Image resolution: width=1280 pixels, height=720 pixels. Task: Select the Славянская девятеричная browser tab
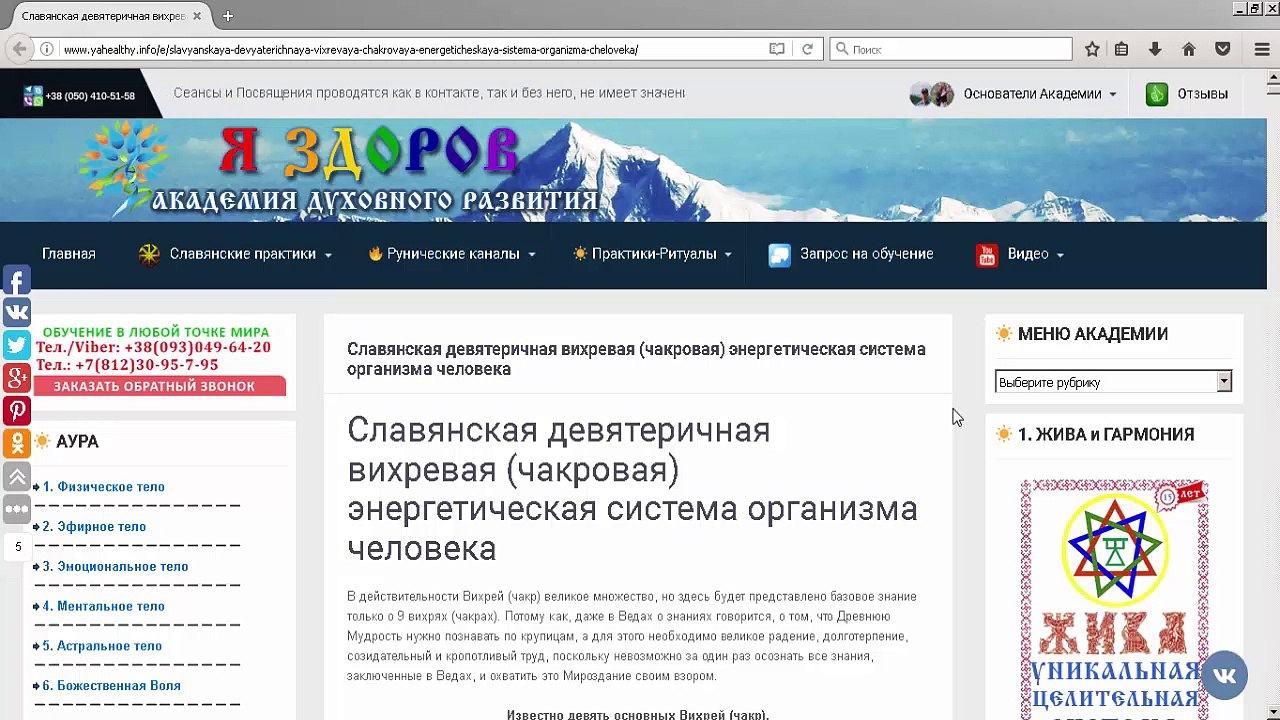[108, 16]
